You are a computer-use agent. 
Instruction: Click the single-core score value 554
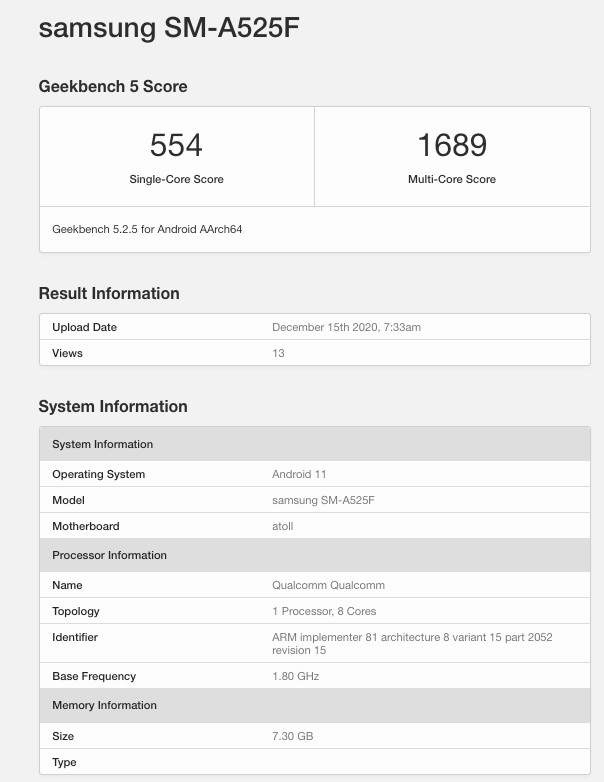[x=176, y=145]
